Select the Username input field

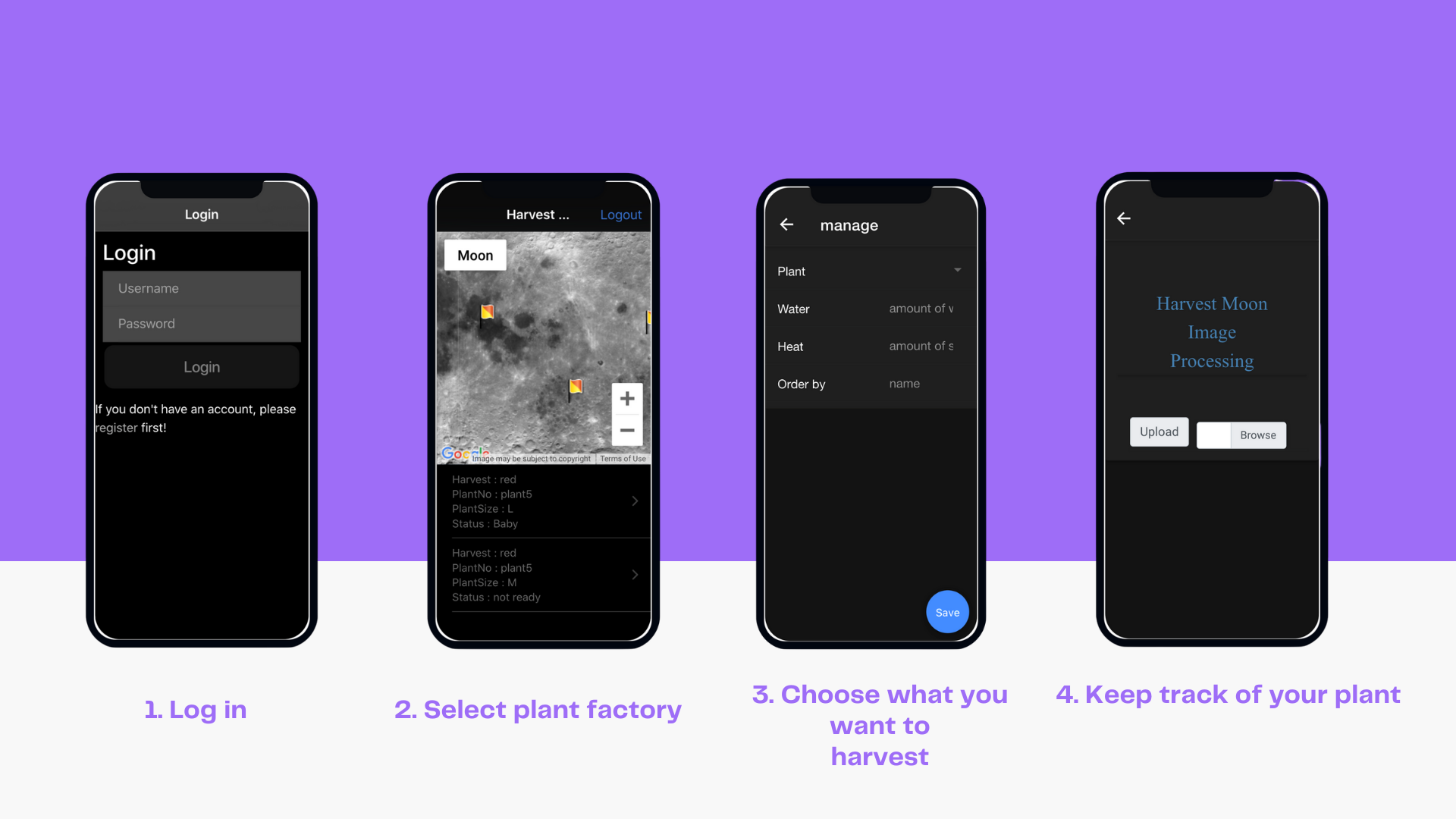point(201,288)
